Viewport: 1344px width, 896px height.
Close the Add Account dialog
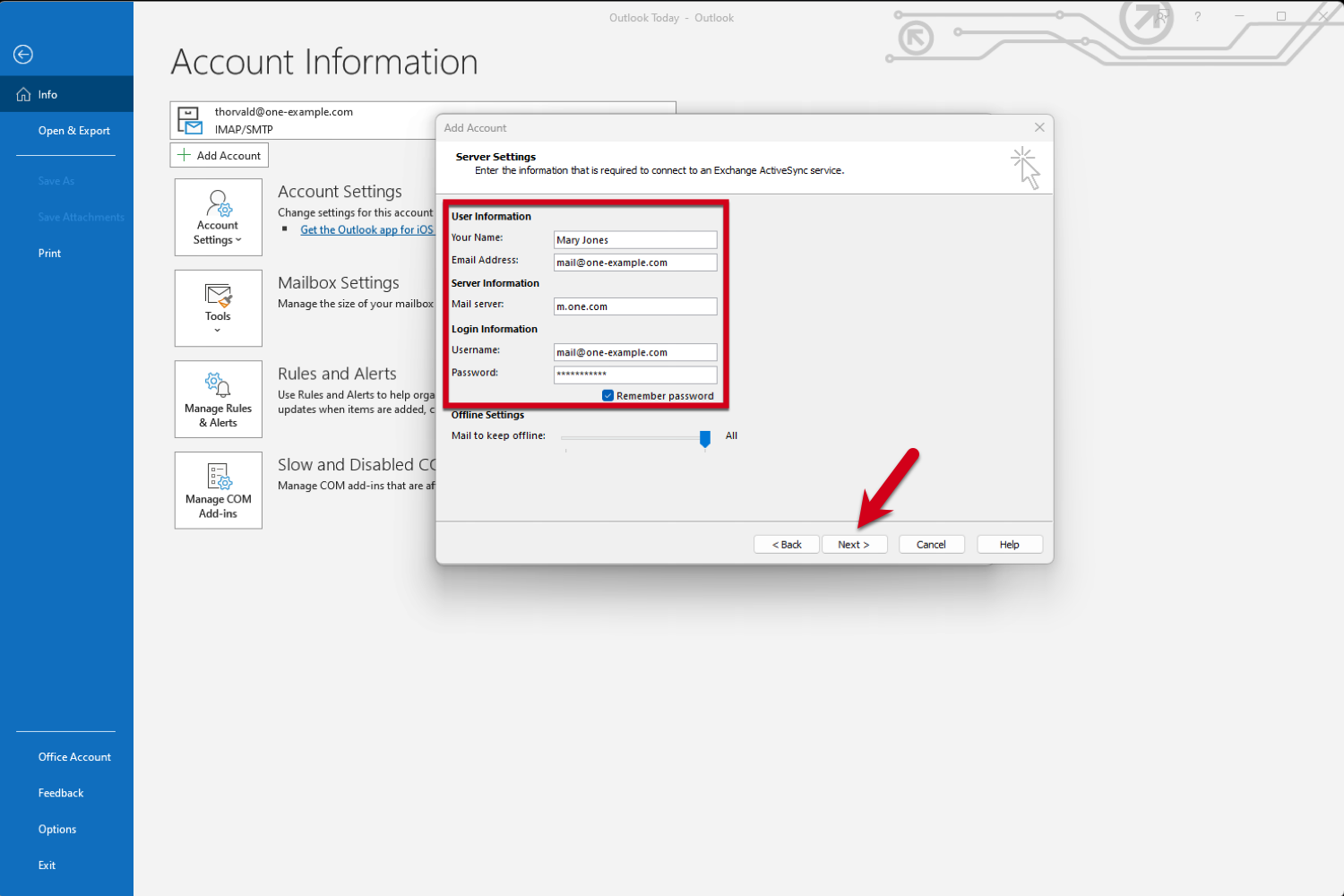(x=1039, y=127)
